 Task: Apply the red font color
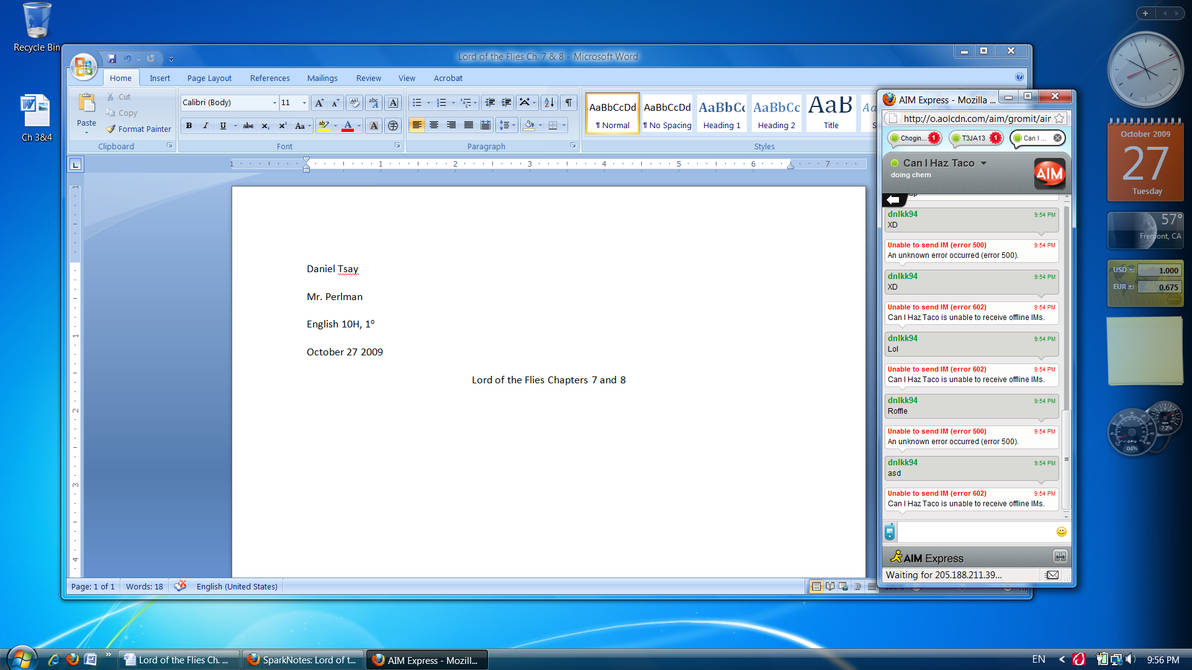tap(347, 125)
